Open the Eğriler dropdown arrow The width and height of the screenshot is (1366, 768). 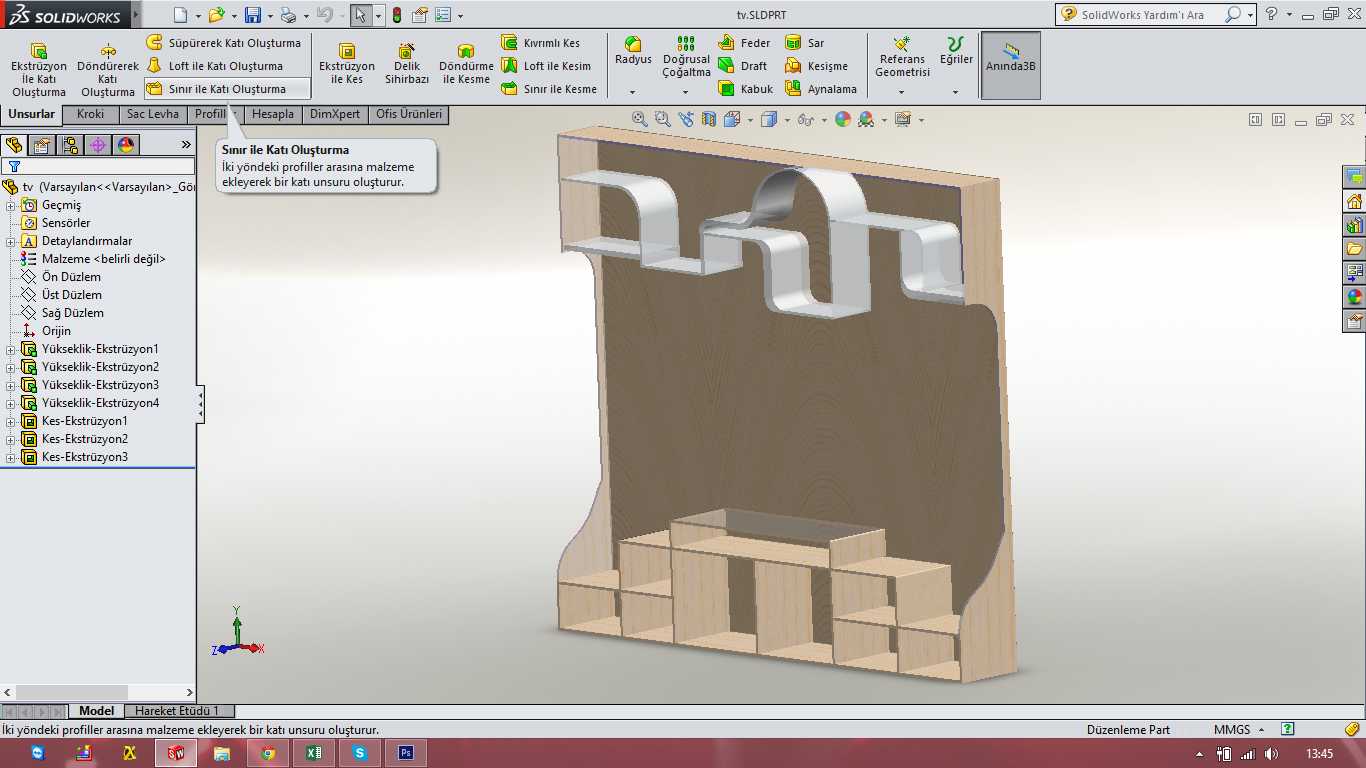coord(956,92)
